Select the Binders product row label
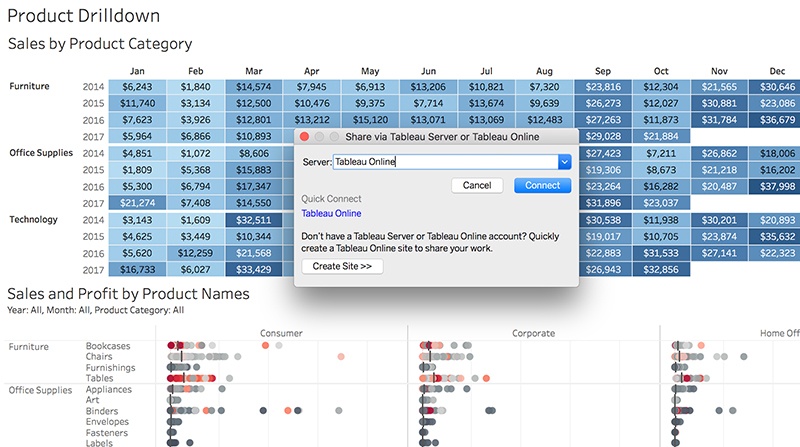800x447 pixels. point(102,411)
